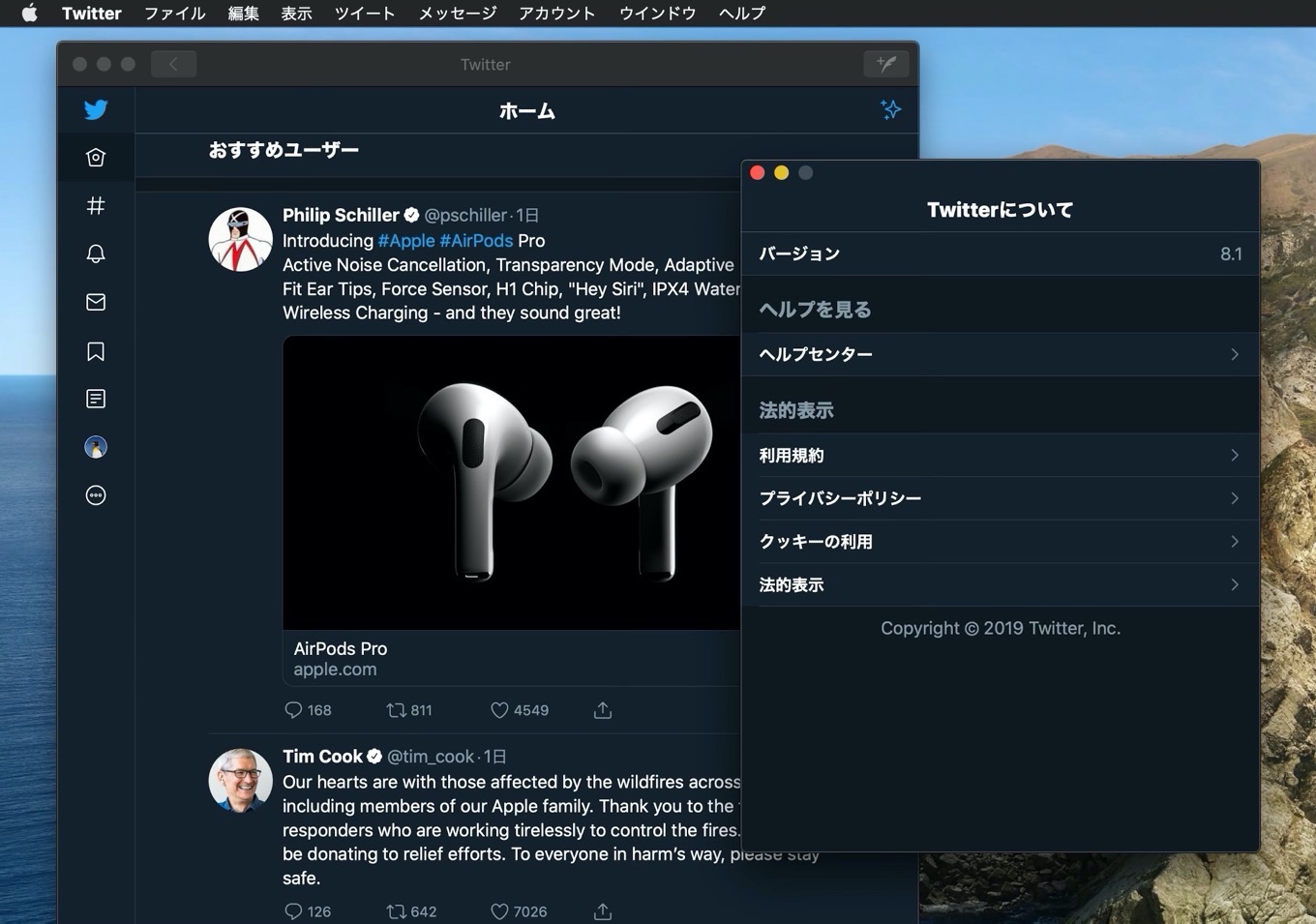The width and height of the screenshot is (1316, 924).
Task: Open the 表示 menu
Action: coord(297,13)
